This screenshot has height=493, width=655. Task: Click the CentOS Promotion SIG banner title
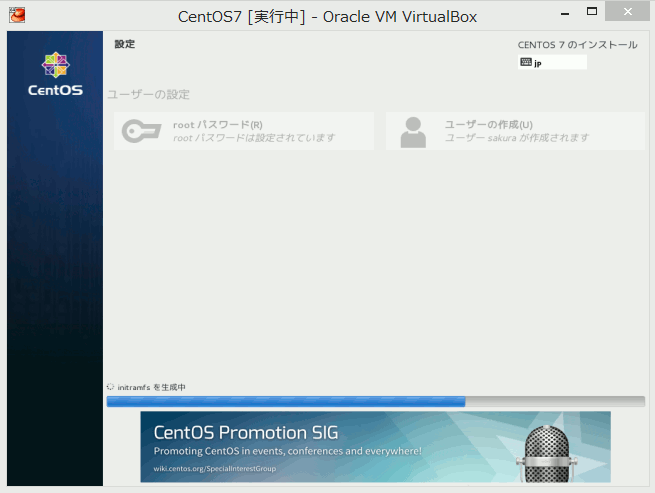click(x=246, y=433)
